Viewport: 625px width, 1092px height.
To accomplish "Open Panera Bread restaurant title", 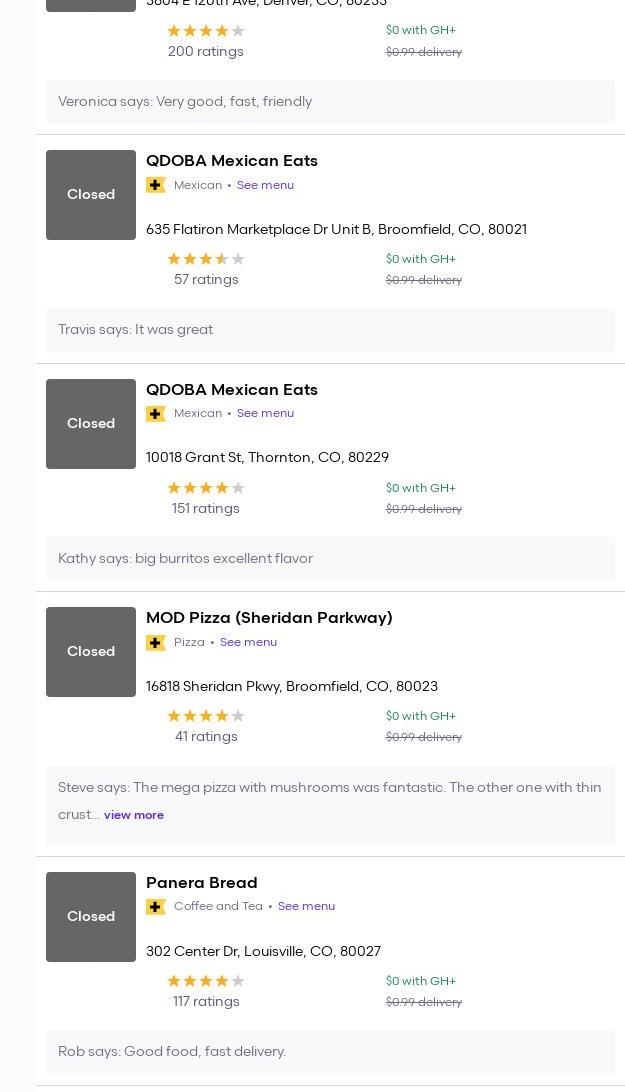I will (x=202, y=883).
